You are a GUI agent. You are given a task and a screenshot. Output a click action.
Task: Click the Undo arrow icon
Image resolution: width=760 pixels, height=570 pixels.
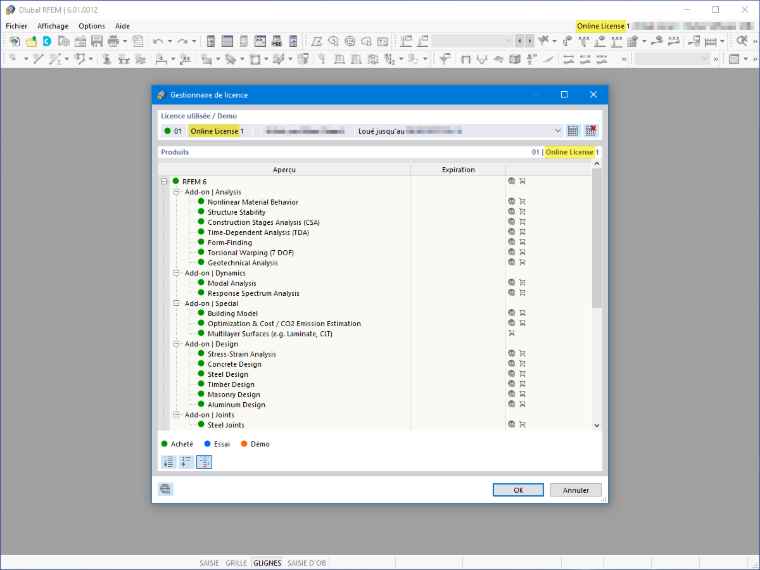click(x=158, y=41)
